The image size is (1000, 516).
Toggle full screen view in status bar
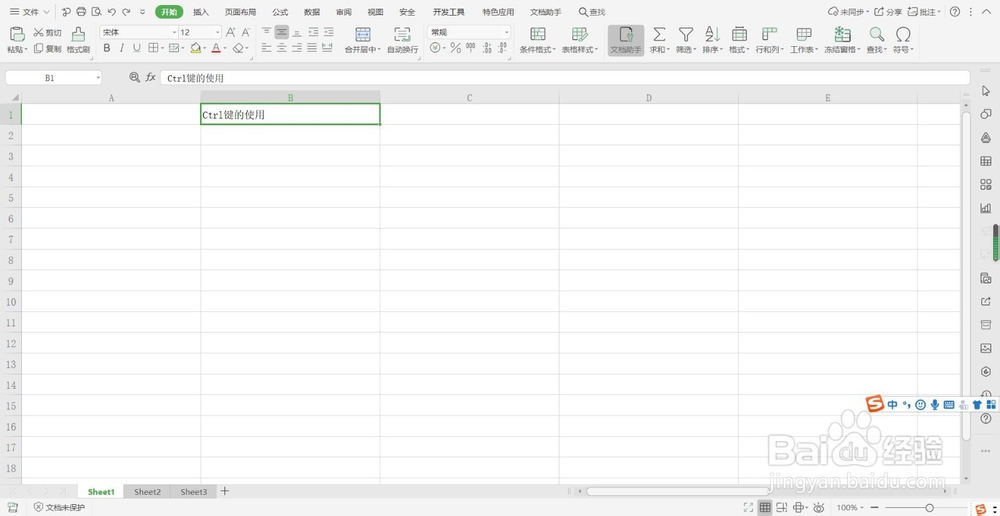pyautogui.click(x=749, y=508)
